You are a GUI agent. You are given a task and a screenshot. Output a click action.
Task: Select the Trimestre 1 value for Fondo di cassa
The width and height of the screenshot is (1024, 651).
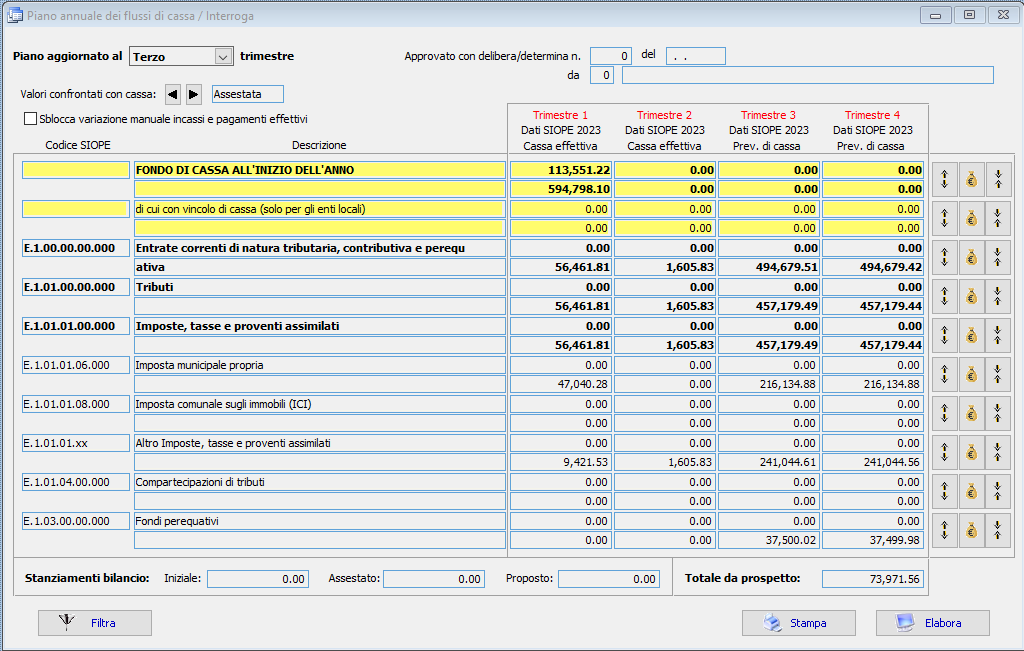tap(560, 170)
